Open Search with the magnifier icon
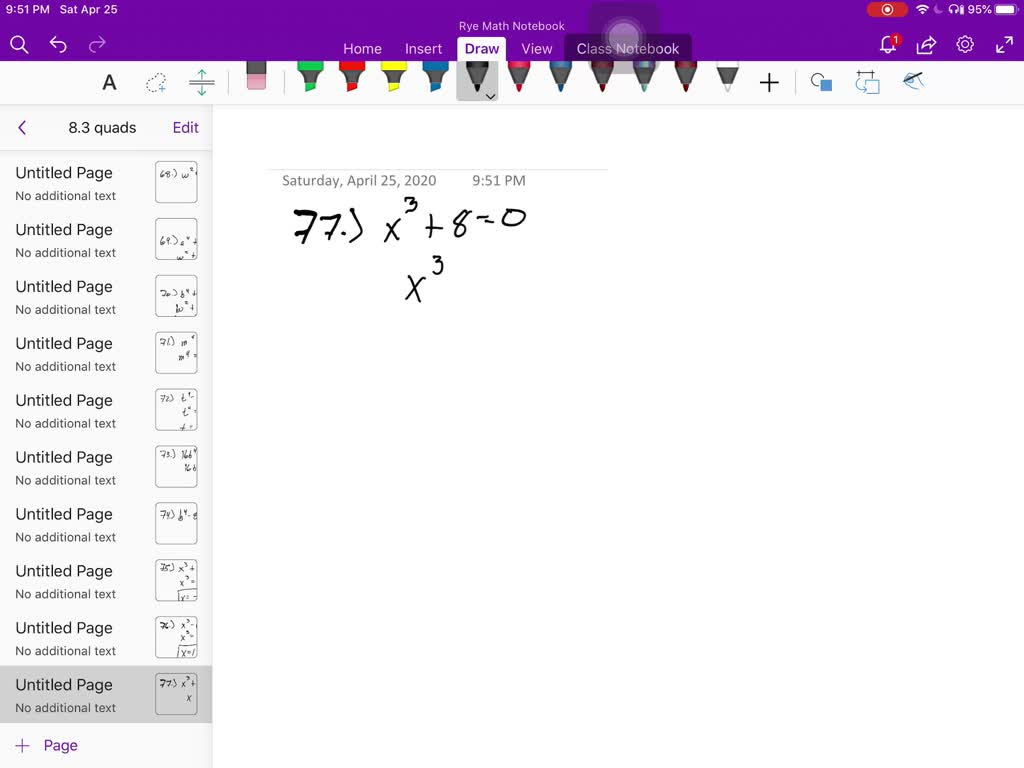Viewport: 1024px width, 768px height. point(20,46)
